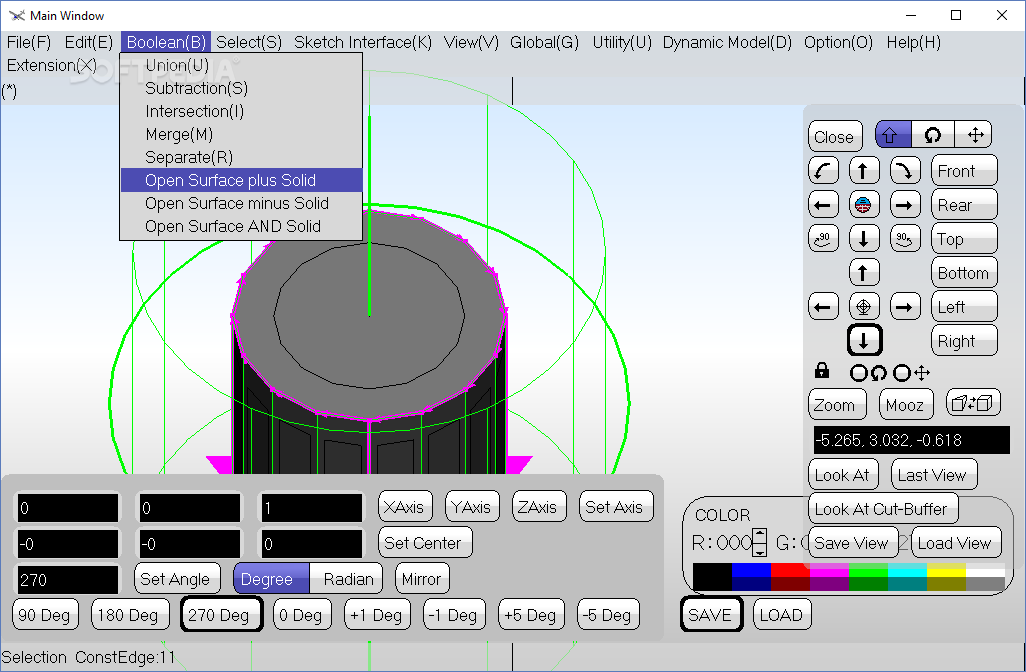
Task: Open the Option(O) menu
Action: [838, 43]
